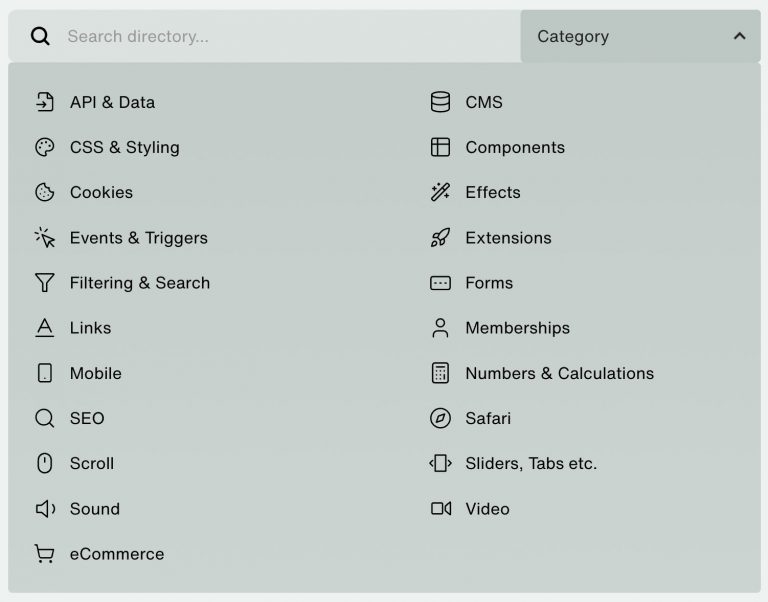Click the Effects magic wand icon
The image size is (768, 602).
(440, 192)
